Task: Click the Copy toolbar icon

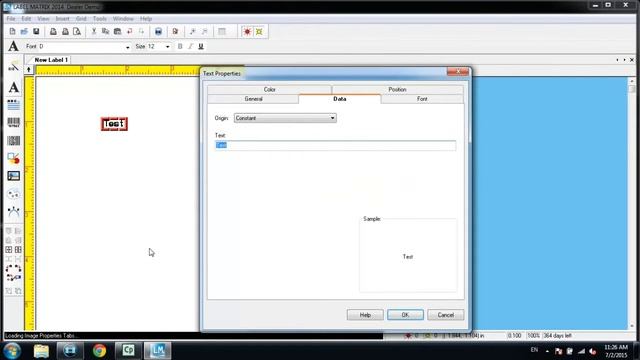Action: tap(105, 31)
